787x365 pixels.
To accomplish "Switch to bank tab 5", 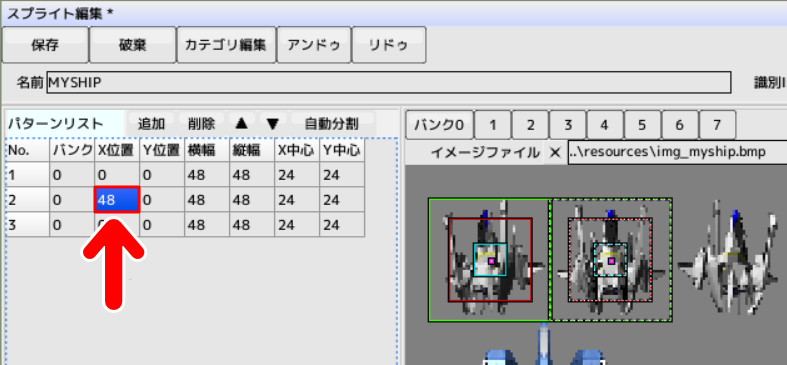I will coord(642,125).
